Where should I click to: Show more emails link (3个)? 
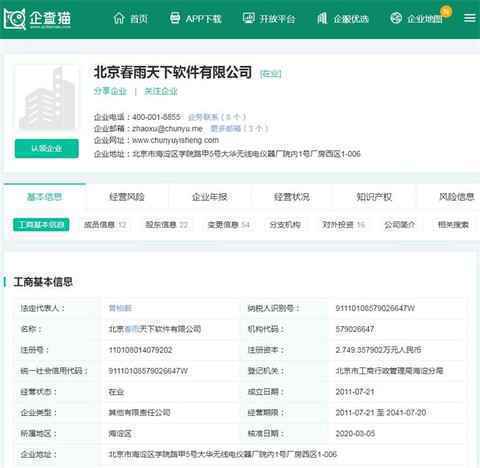pos(239,128)
